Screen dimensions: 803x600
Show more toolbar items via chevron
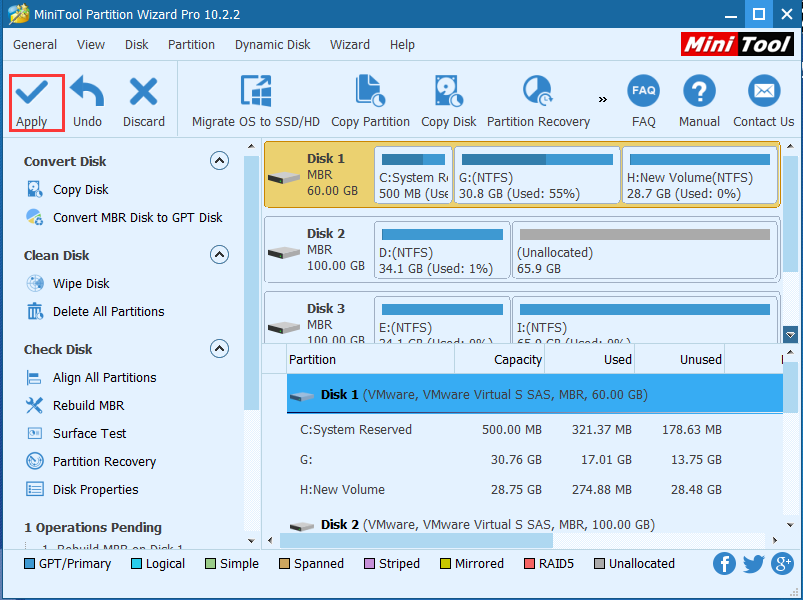(603, 99)
